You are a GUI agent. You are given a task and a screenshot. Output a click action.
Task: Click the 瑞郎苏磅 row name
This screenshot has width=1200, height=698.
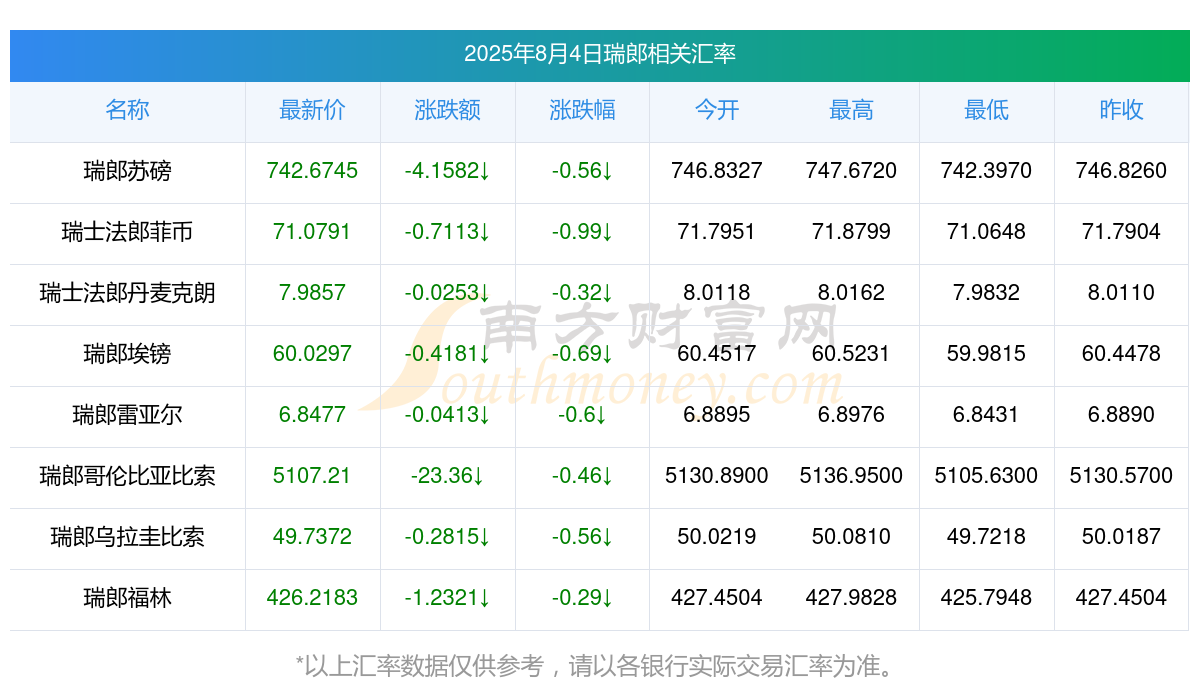tap(127, 171)
